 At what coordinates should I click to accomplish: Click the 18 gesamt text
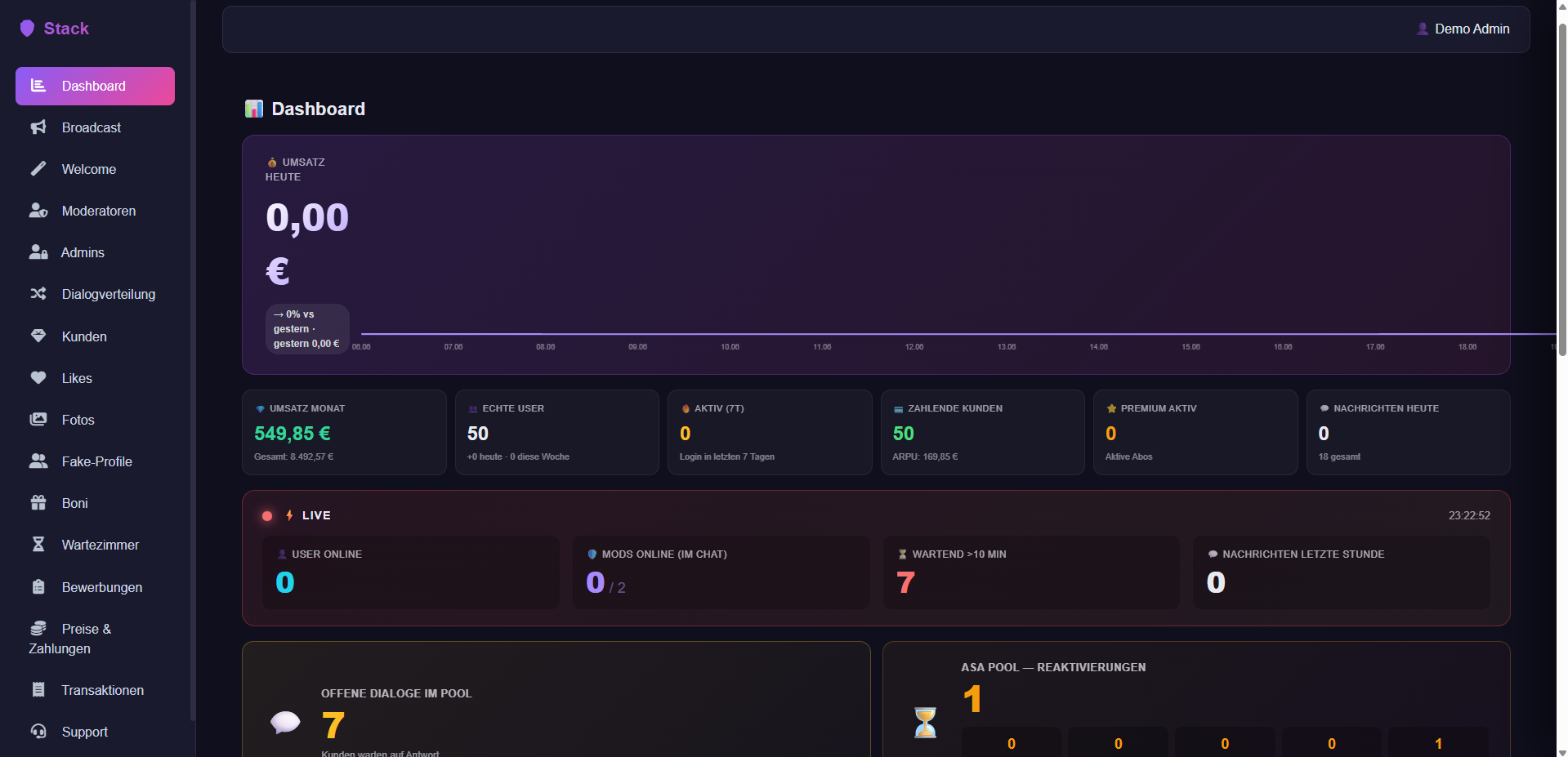pos(1339,456)
